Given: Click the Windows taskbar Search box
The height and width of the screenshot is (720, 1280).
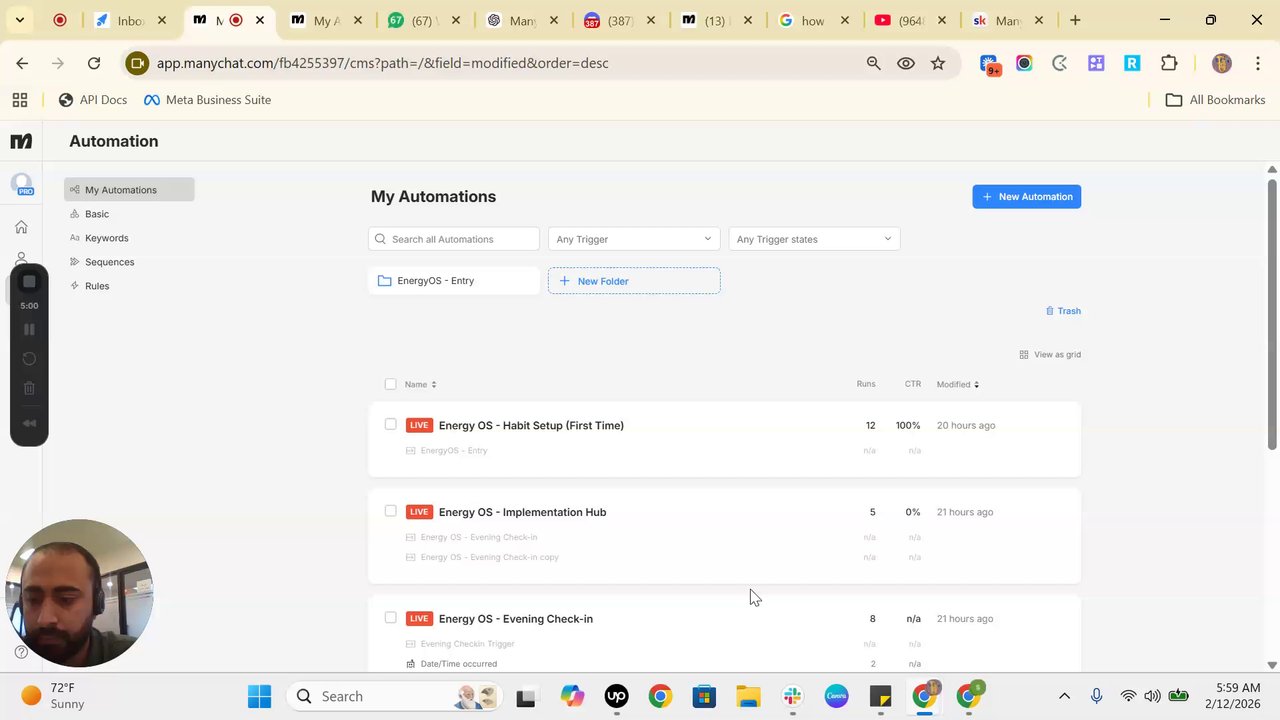Looking at the screenshot, I should click(x=396, y=696).
